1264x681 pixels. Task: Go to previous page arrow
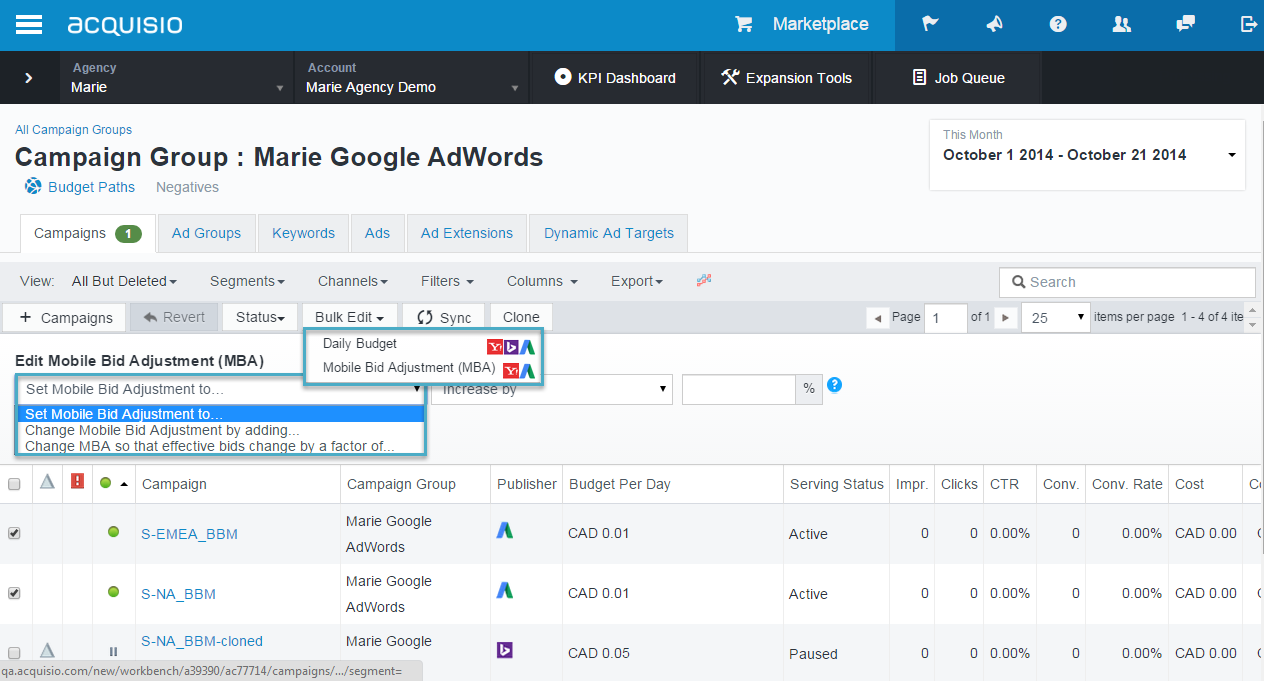tap(878, 318)
